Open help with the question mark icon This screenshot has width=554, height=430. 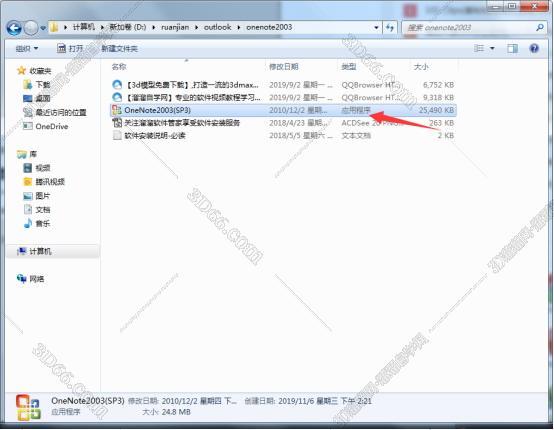534,48
